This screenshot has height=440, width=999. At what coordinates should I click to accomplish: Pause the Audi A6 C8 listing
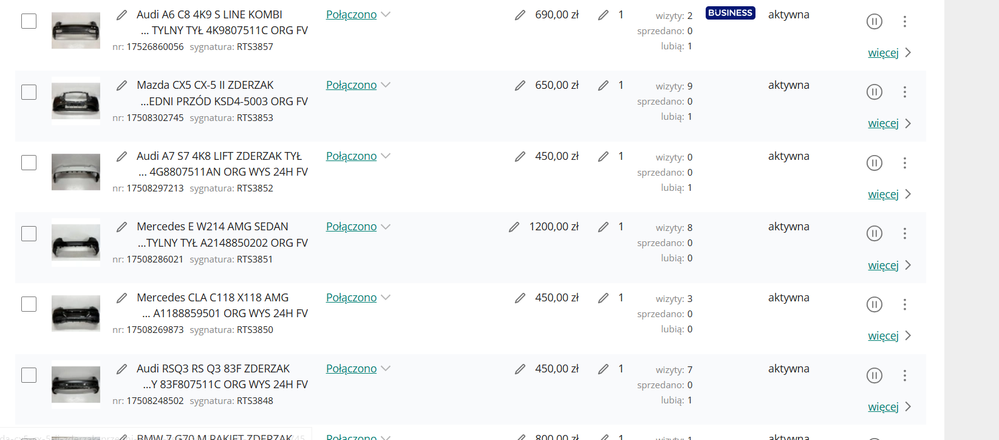(874, 21)
